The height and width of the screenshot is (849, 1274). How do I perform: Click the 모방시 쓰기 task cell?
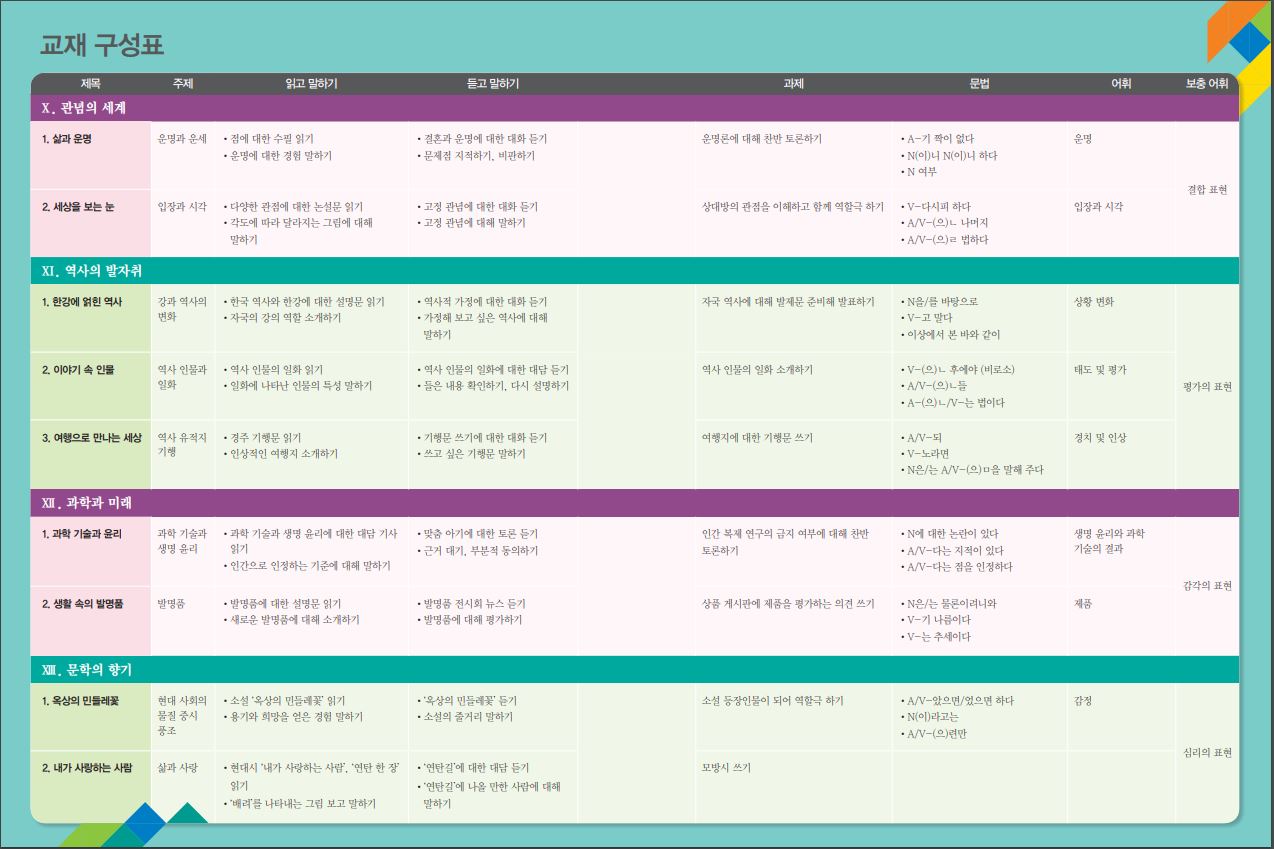click(x=727, y=768)
